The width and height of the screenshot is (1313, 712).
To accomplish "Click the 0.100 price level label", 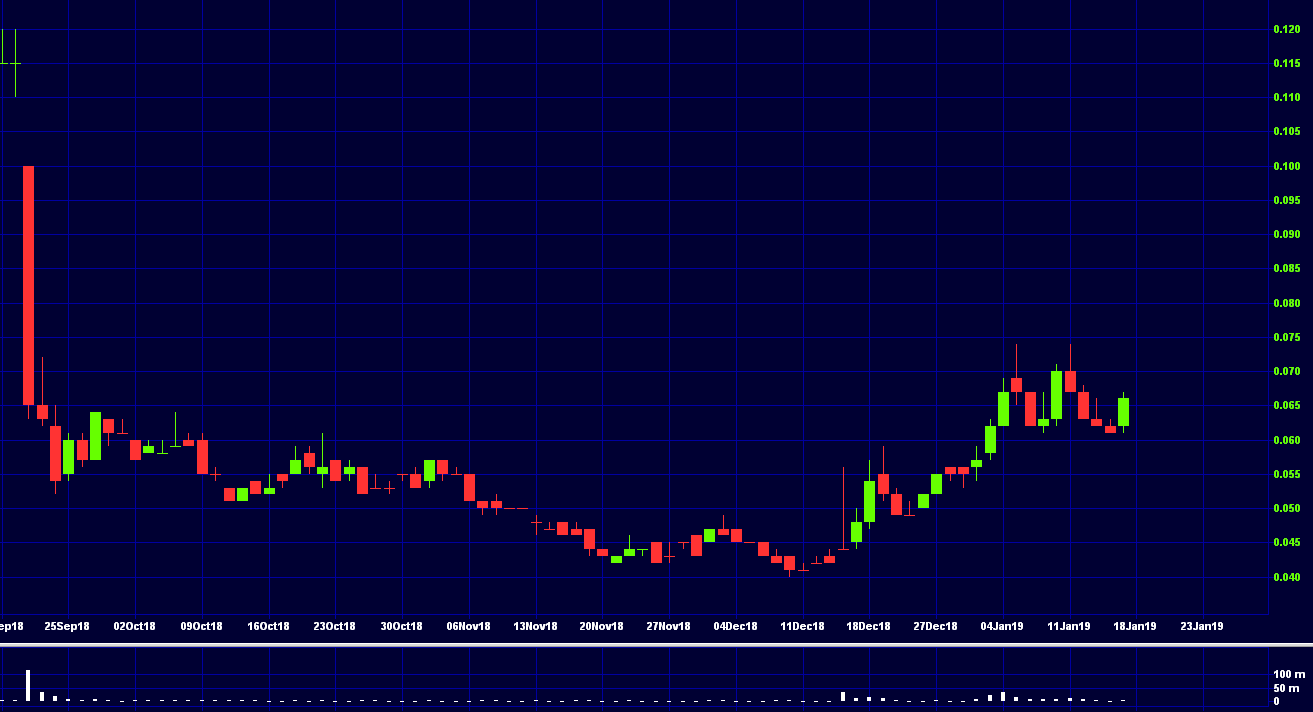I will point(1286,166).
